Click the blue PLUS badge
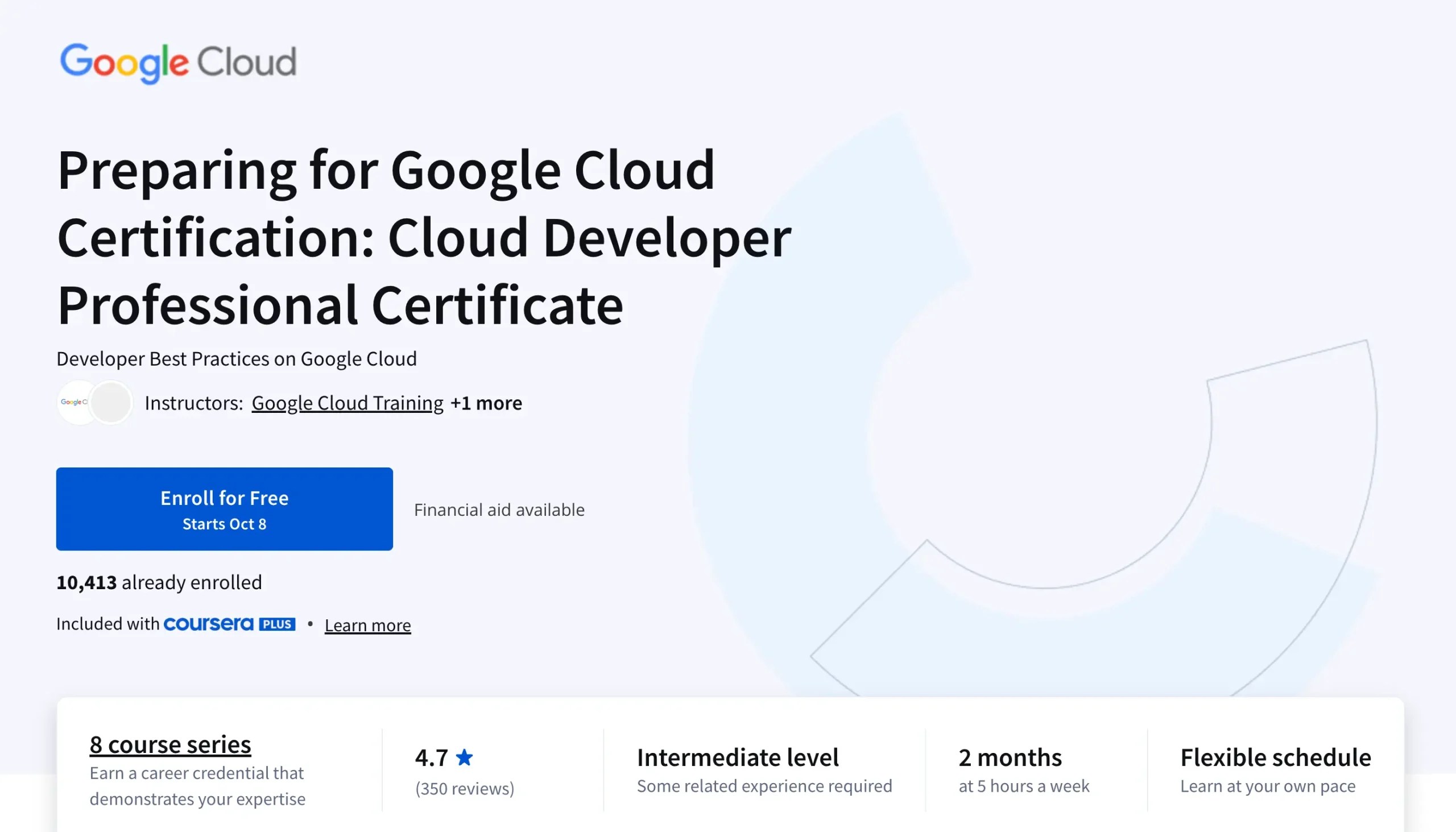This screenshot has height=832, width=1456. (x=277, y=624)
